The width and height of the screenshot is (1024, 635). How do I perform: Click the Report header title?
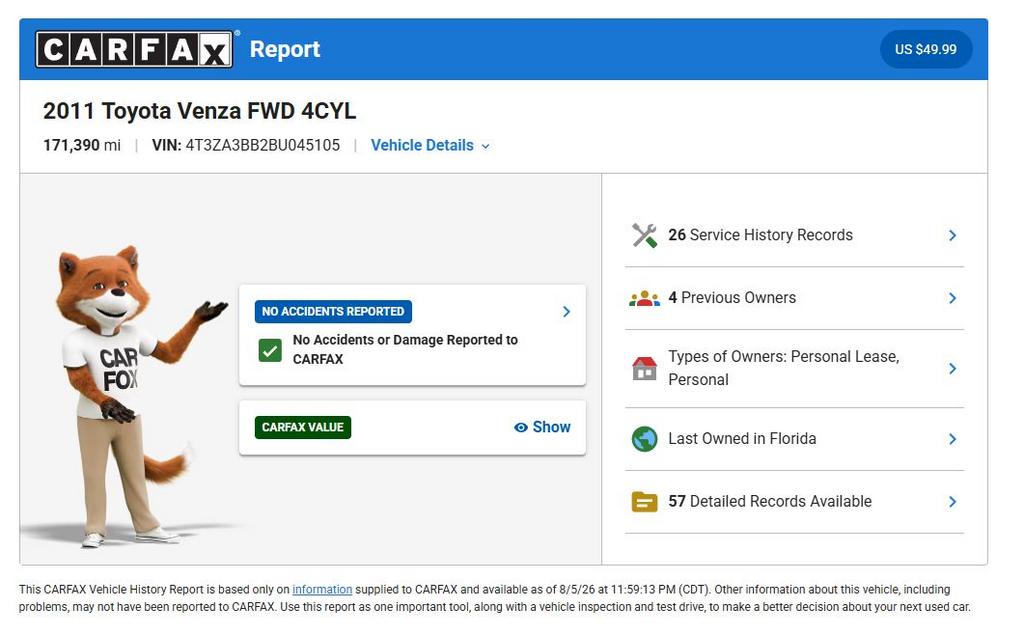285,49
